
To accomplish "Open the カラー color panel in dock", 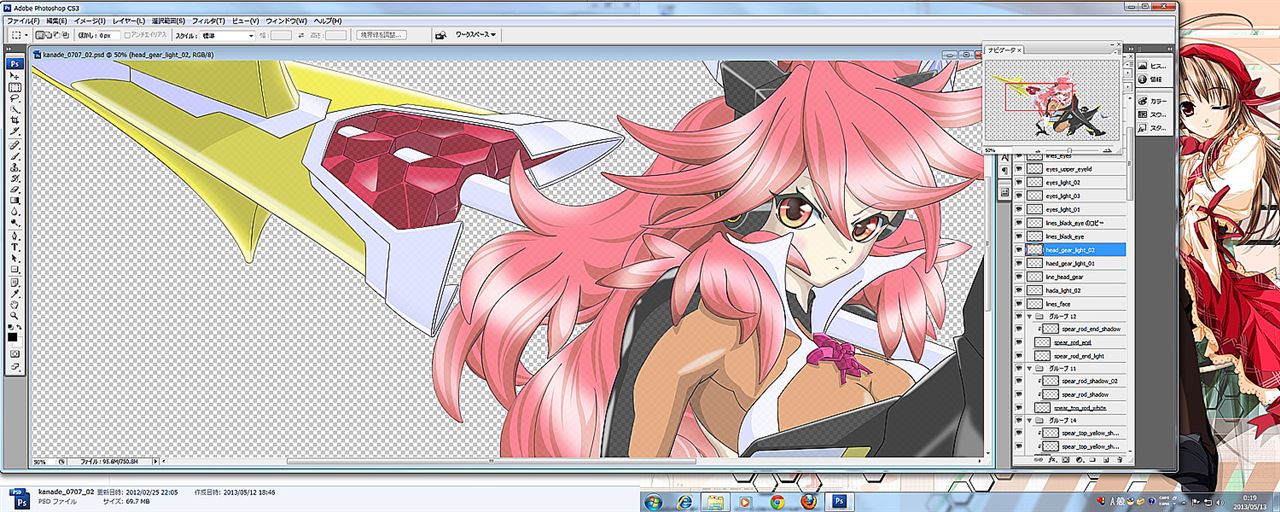I will pyautogui.click(x=1153, y=101).
